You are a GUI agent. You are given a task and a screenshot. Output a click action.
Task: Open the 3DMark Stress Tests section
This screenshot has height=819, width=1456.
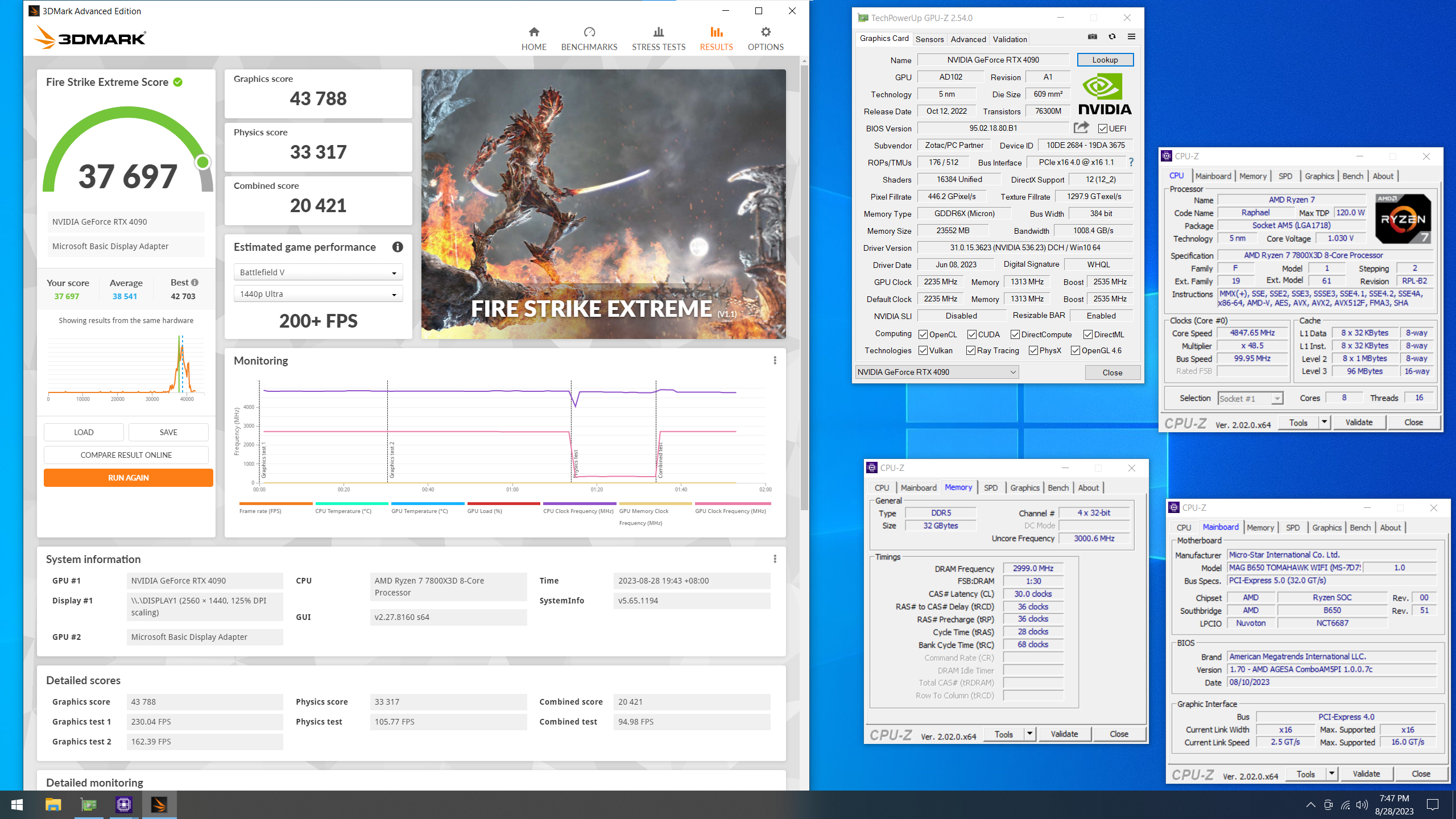pyautogui.click(x=659, y=39)
